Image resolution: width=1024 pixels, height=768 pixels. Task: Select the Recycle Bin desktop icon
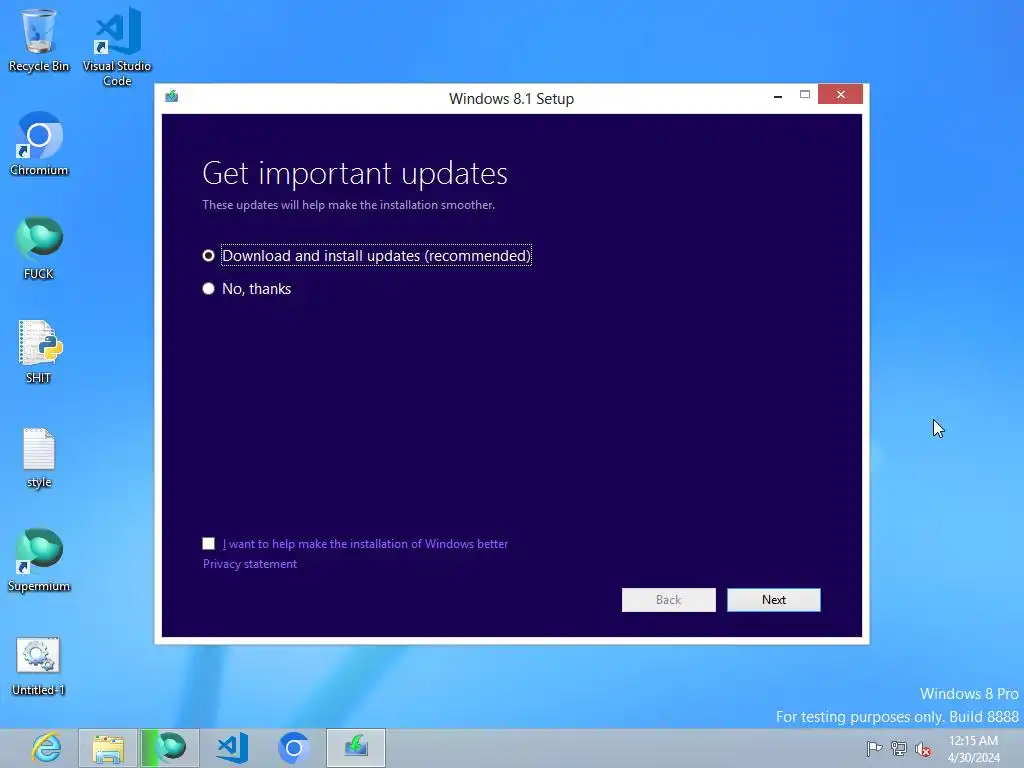(39, 40)
